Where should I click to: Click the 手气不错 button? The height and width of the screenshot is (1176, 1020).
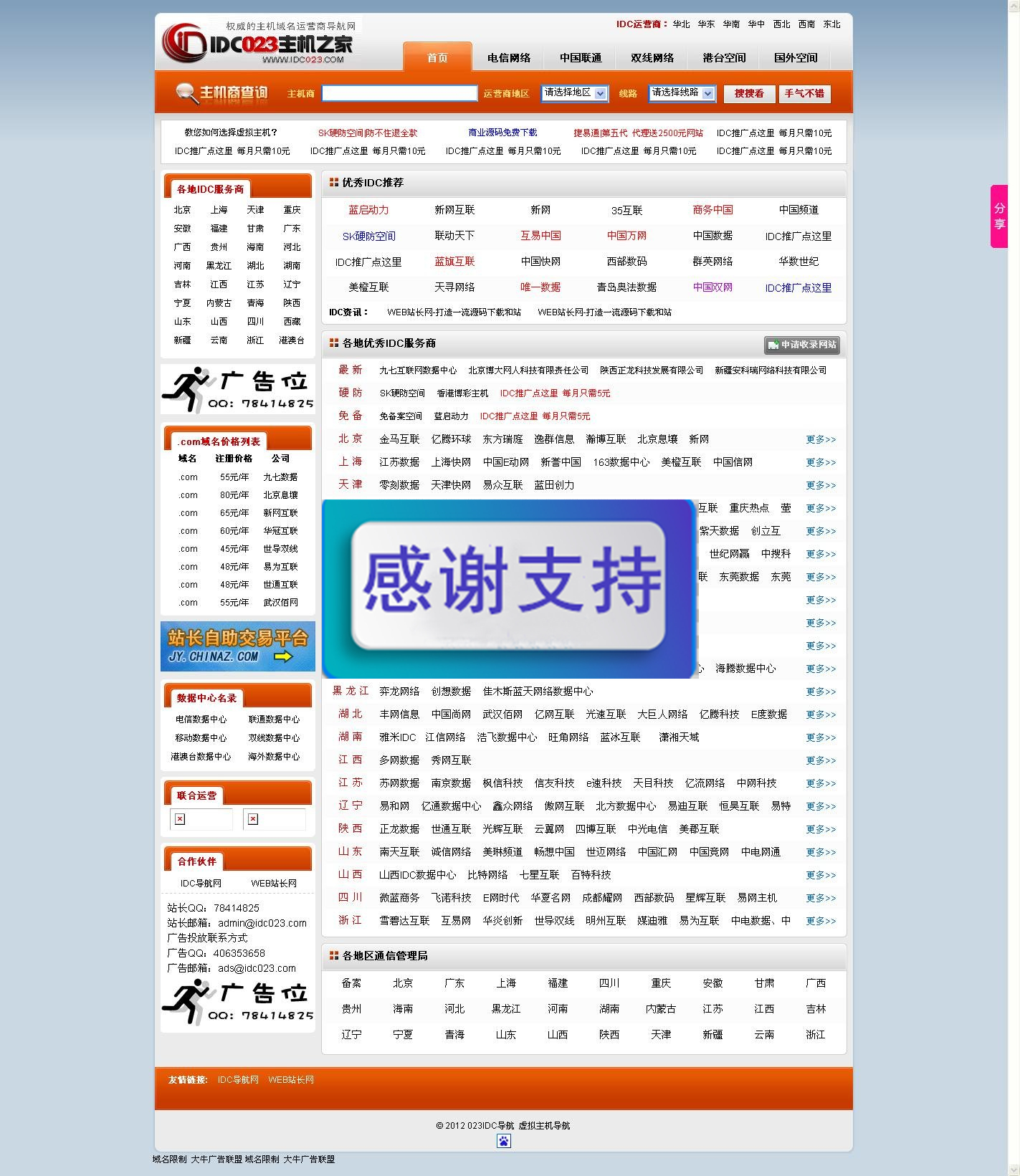point(804,93)
